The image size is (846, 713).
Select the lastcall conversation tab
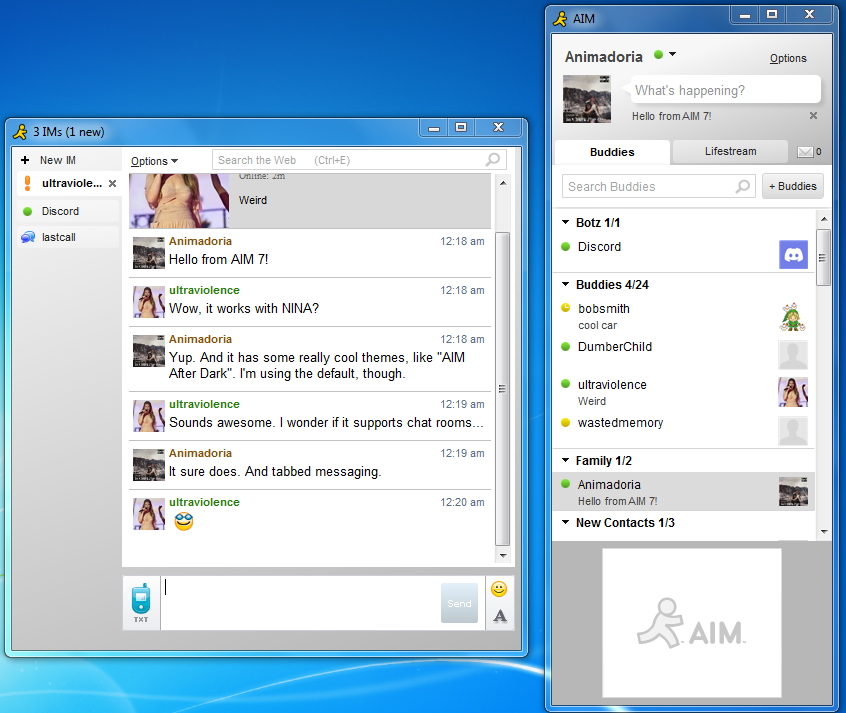coord(68,237)
